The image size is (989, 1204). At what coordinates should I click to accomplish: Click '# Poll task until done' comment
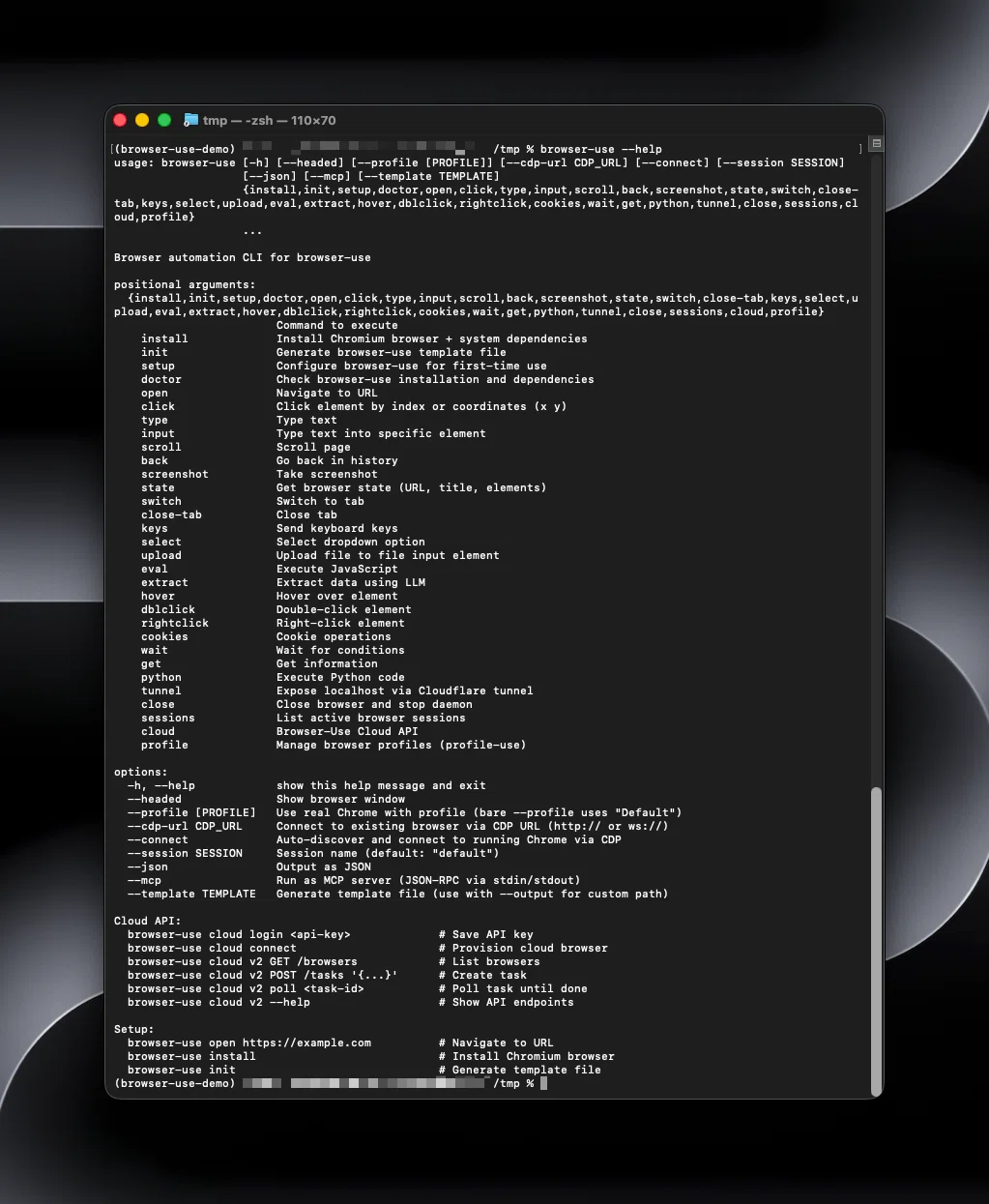click(x=513, y=988)
